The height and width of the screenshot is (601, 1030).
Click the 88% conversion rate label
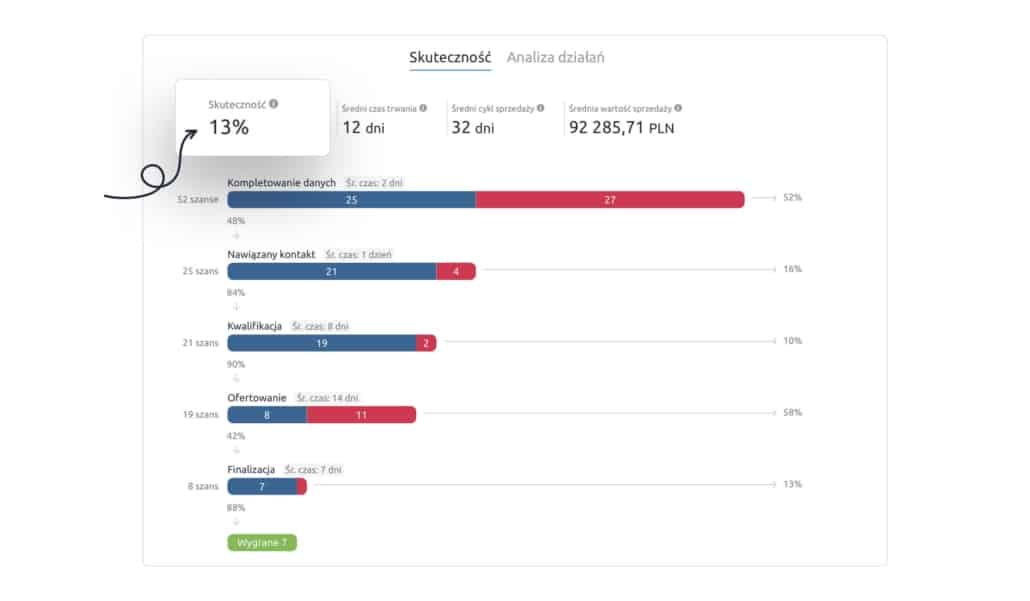[236, 508]
